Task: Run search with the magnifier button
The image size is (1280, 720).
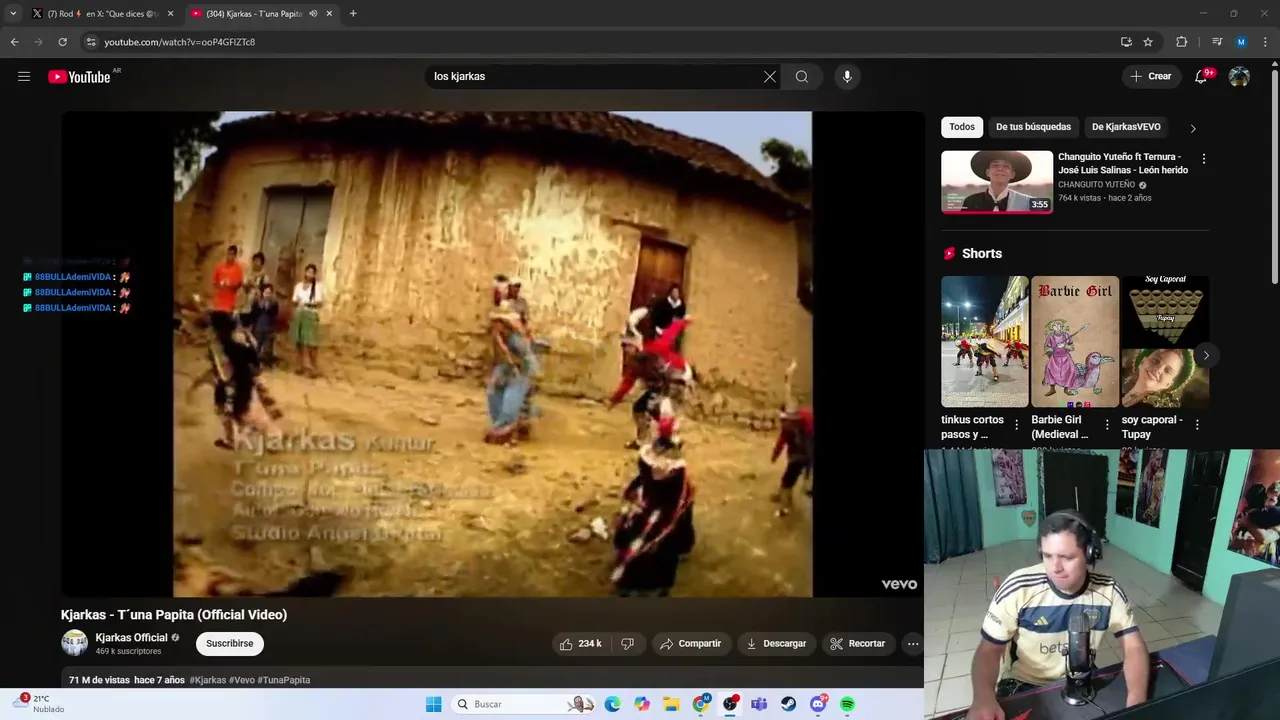Action: coord(802,76)
